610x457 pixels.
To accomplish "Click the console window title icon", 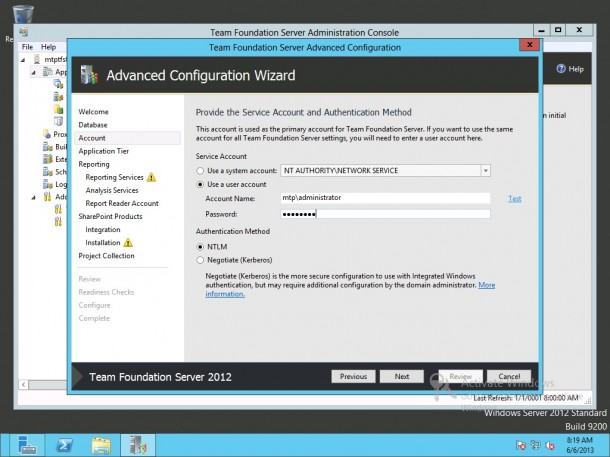I will [23, 32].
